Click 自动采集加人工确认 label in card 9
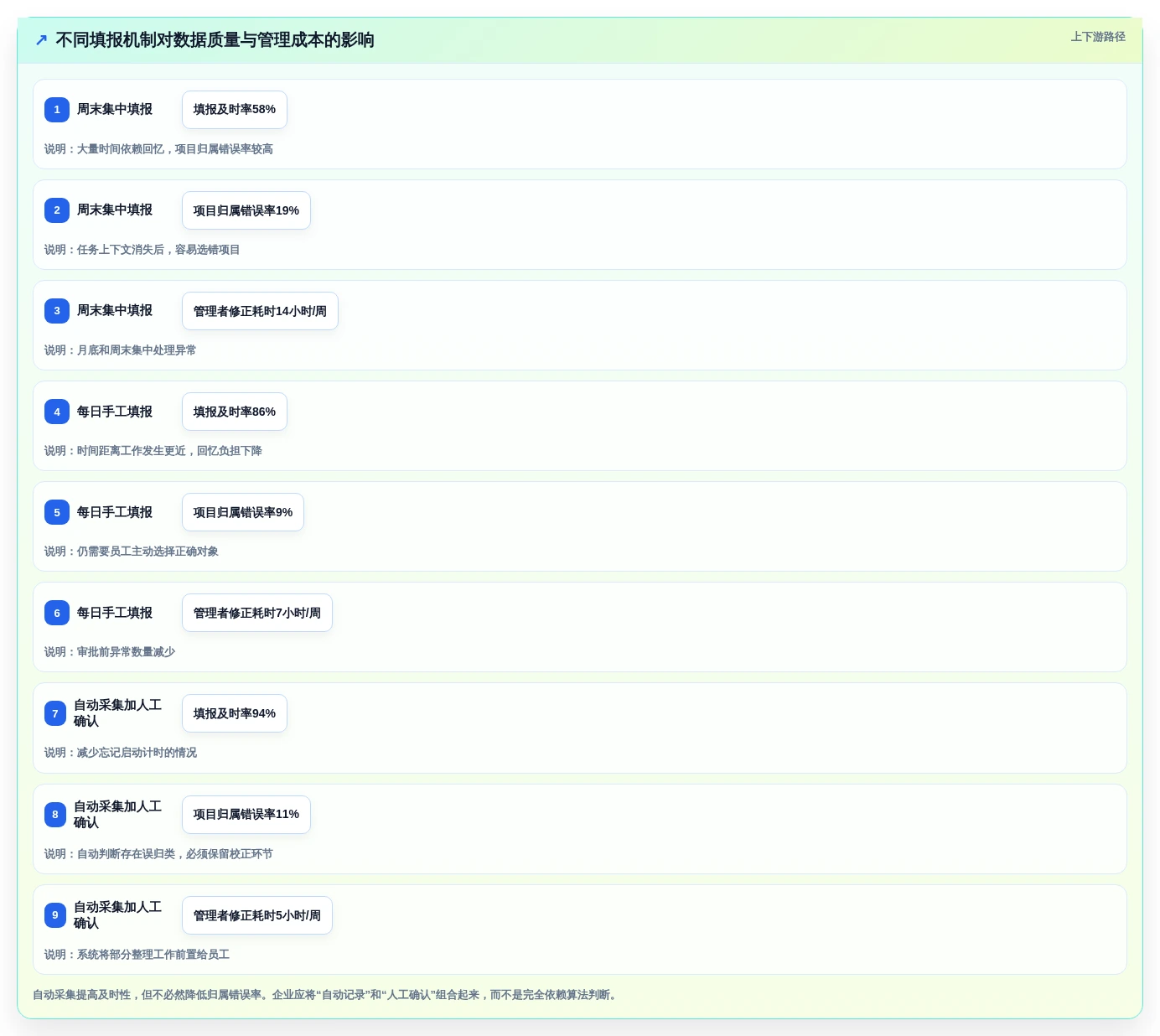This screenshot has width=1160, height=1036. click(x=118, y=915)
